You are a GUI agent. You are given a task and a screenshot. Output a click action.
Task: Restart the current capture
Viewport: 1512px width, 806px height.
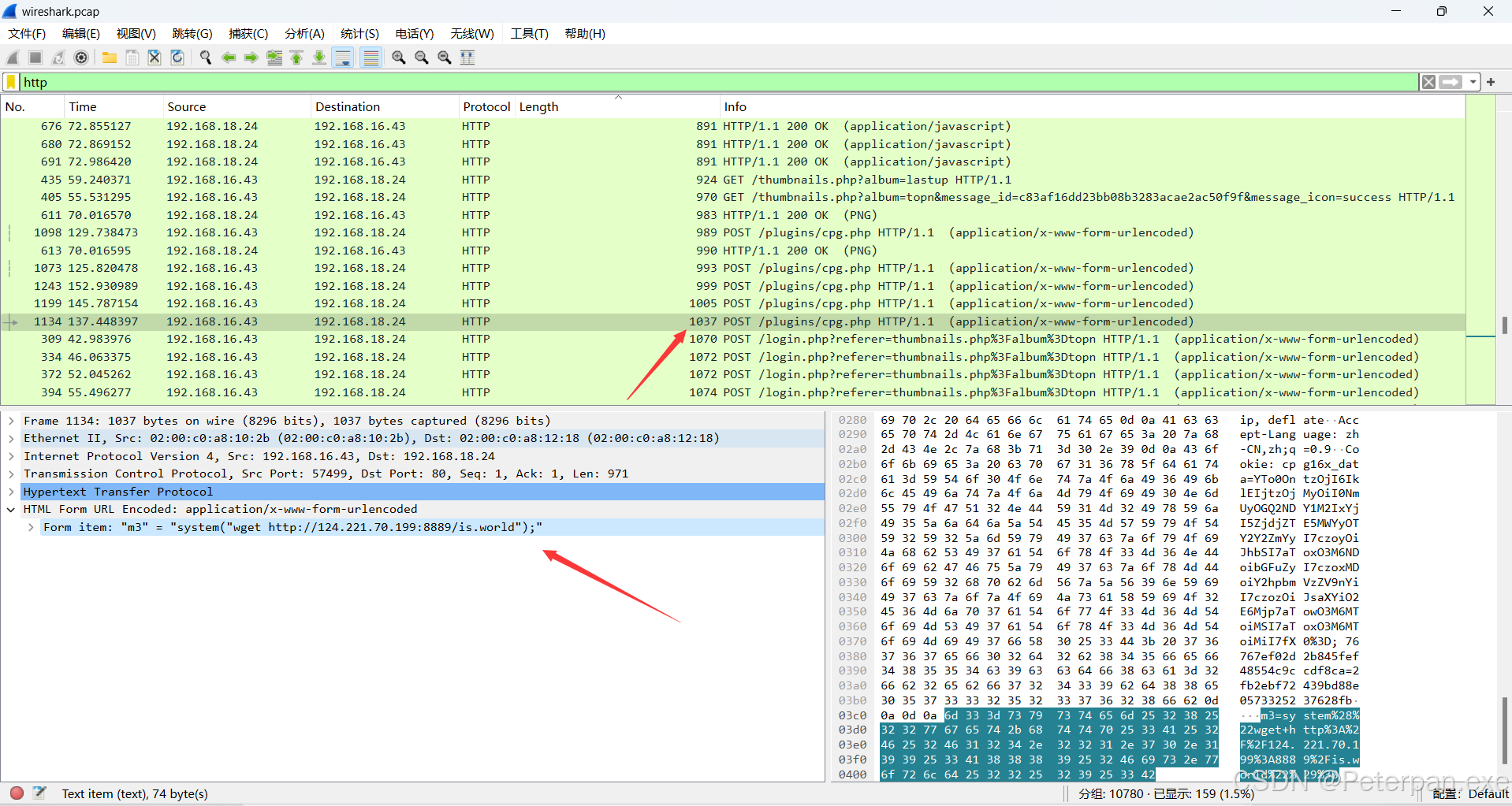pyautogui.click(x=58, y=58)
